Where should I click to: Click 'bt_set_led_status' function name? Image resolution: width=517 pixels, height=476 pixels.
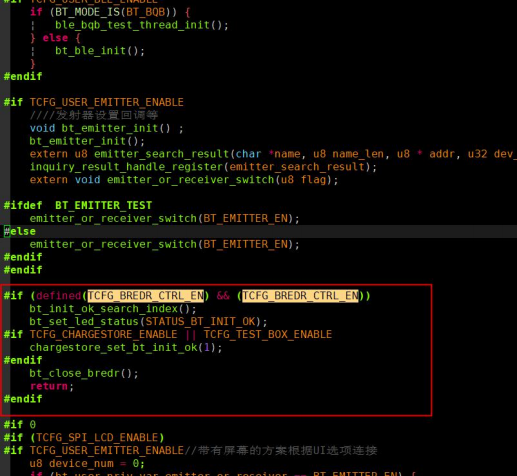(x=84, y=322)
